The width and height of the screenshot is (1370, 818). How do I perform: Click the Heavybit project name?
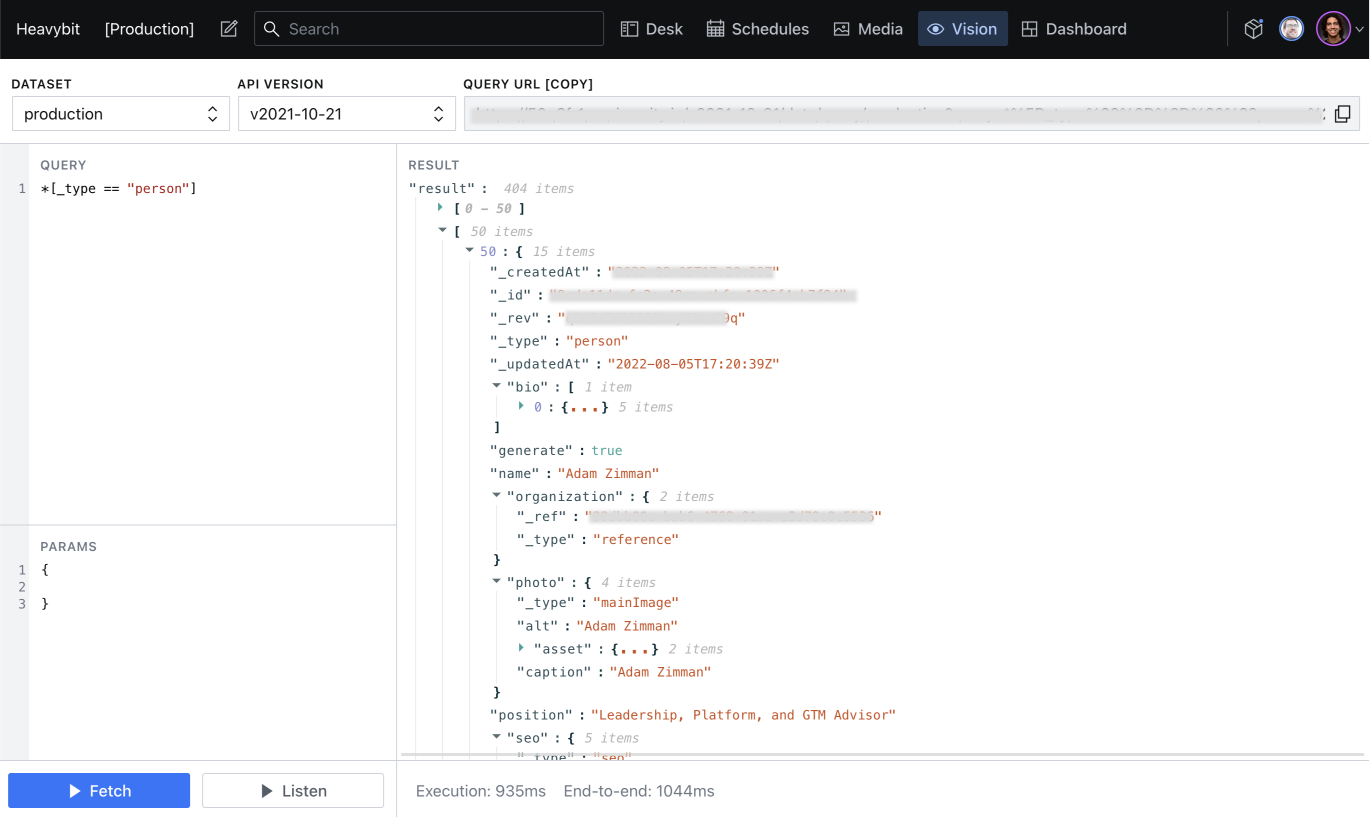50,29
